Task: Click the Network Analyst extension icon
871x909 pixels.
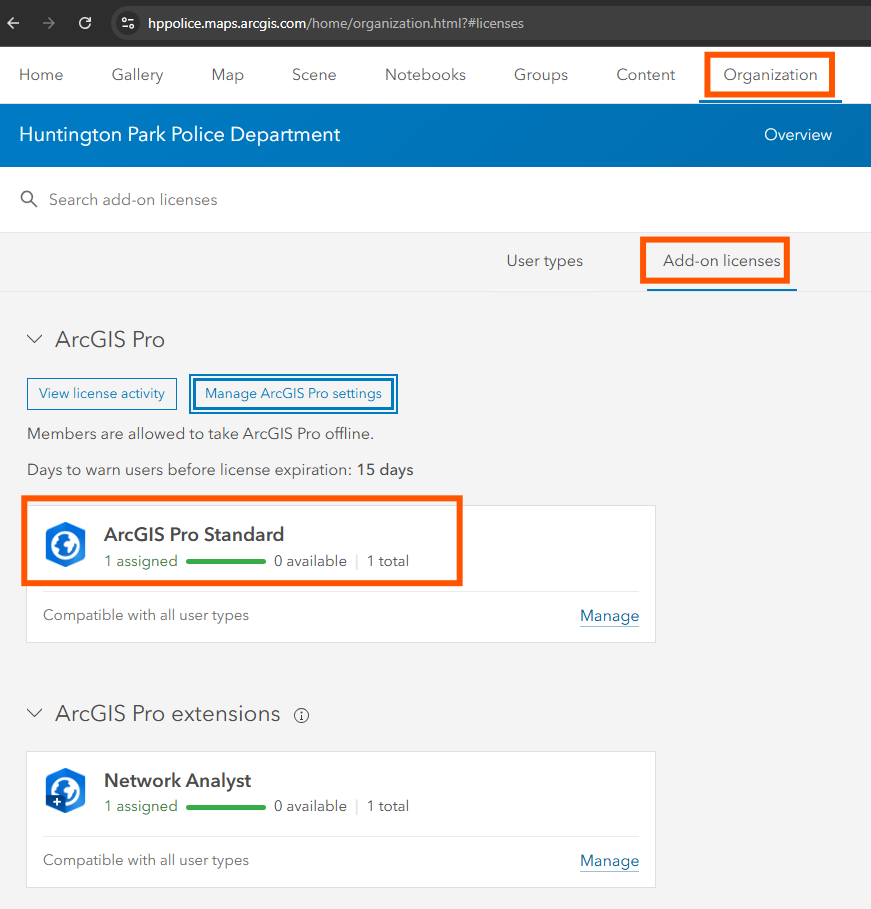Action: pos(66,790)
